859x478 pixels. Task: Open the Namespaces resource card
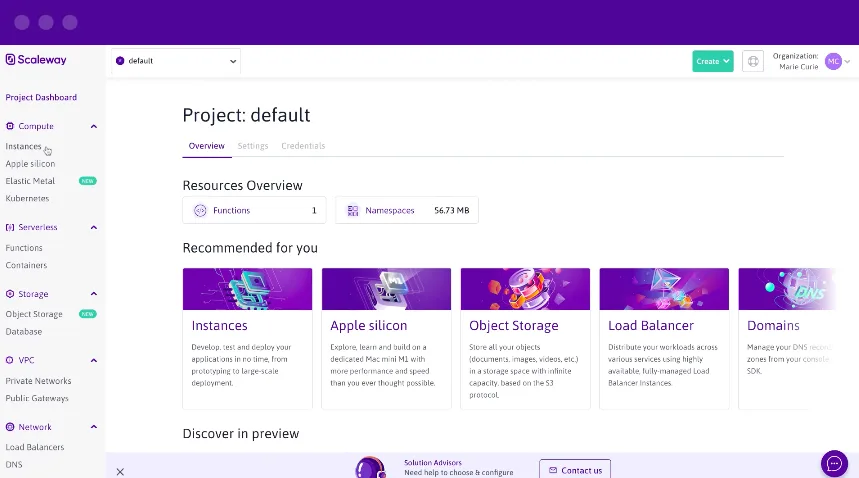tap(406, 210)
